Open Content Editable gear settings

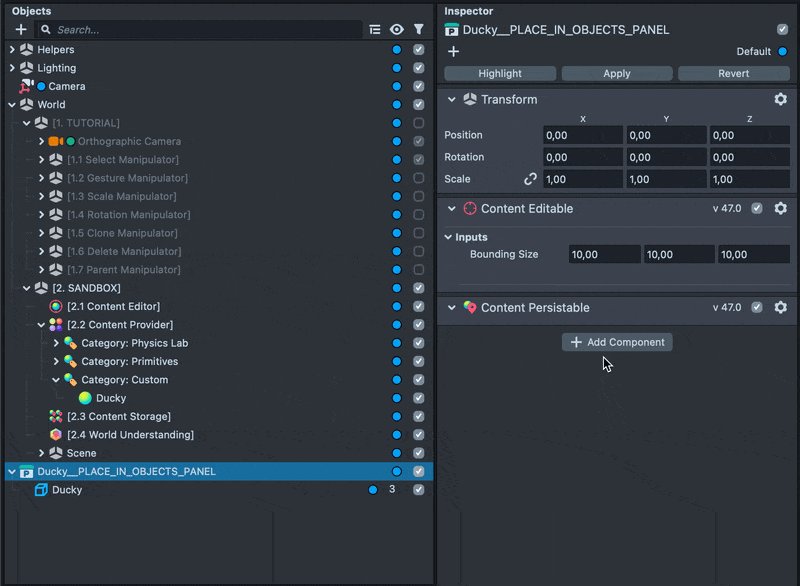[x=781, y=208]
